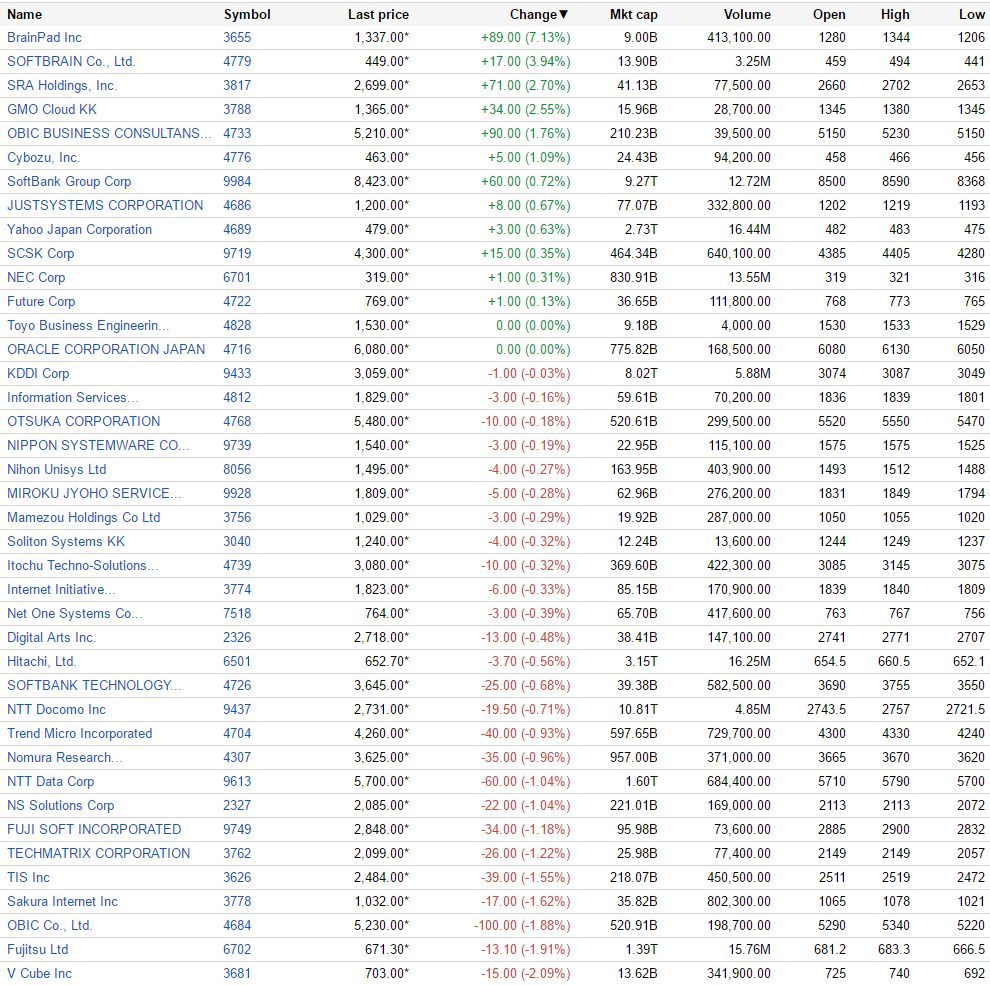Sort by Symbol column header
This screenshot has width=990, height=985.
pos(247,14)
